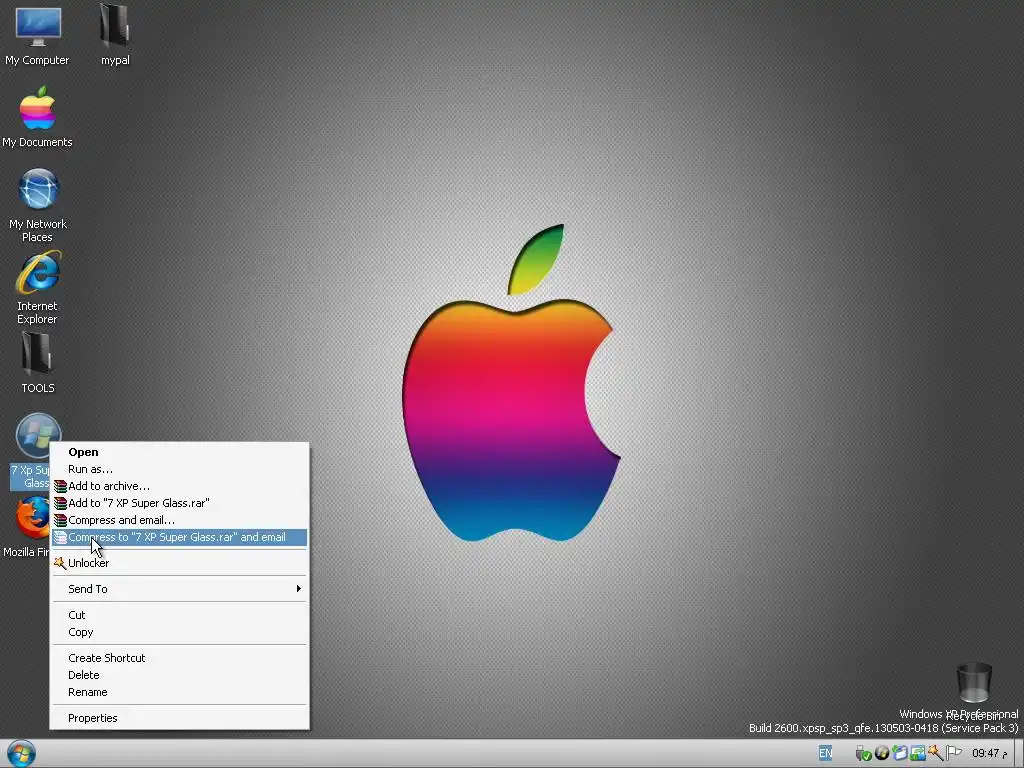Click the white flag tray icon
1024x768 pixels.
click(953, 753)
